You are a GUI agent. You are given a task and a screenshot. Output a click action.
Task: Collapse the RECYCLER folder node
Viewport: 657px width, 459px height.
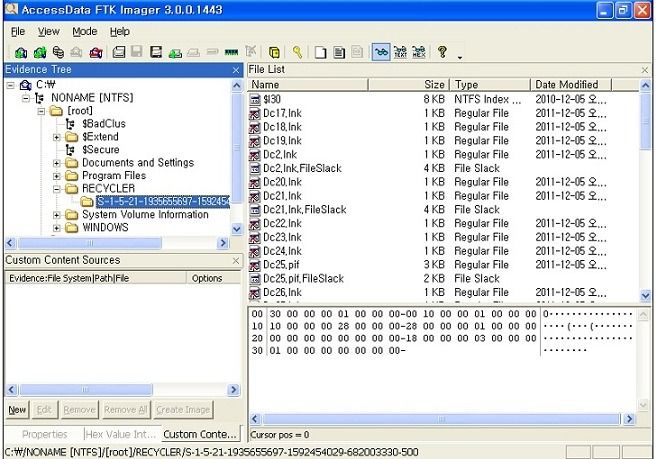(57, 189)
